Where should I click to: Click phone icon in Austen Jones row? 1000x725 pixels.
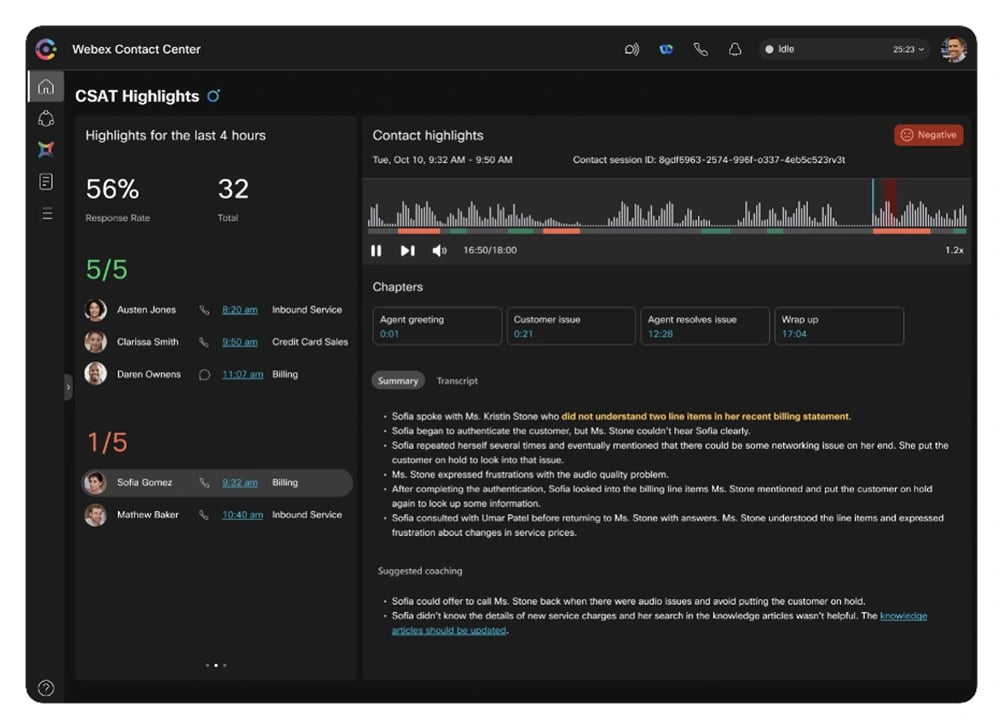coord(204,310)
